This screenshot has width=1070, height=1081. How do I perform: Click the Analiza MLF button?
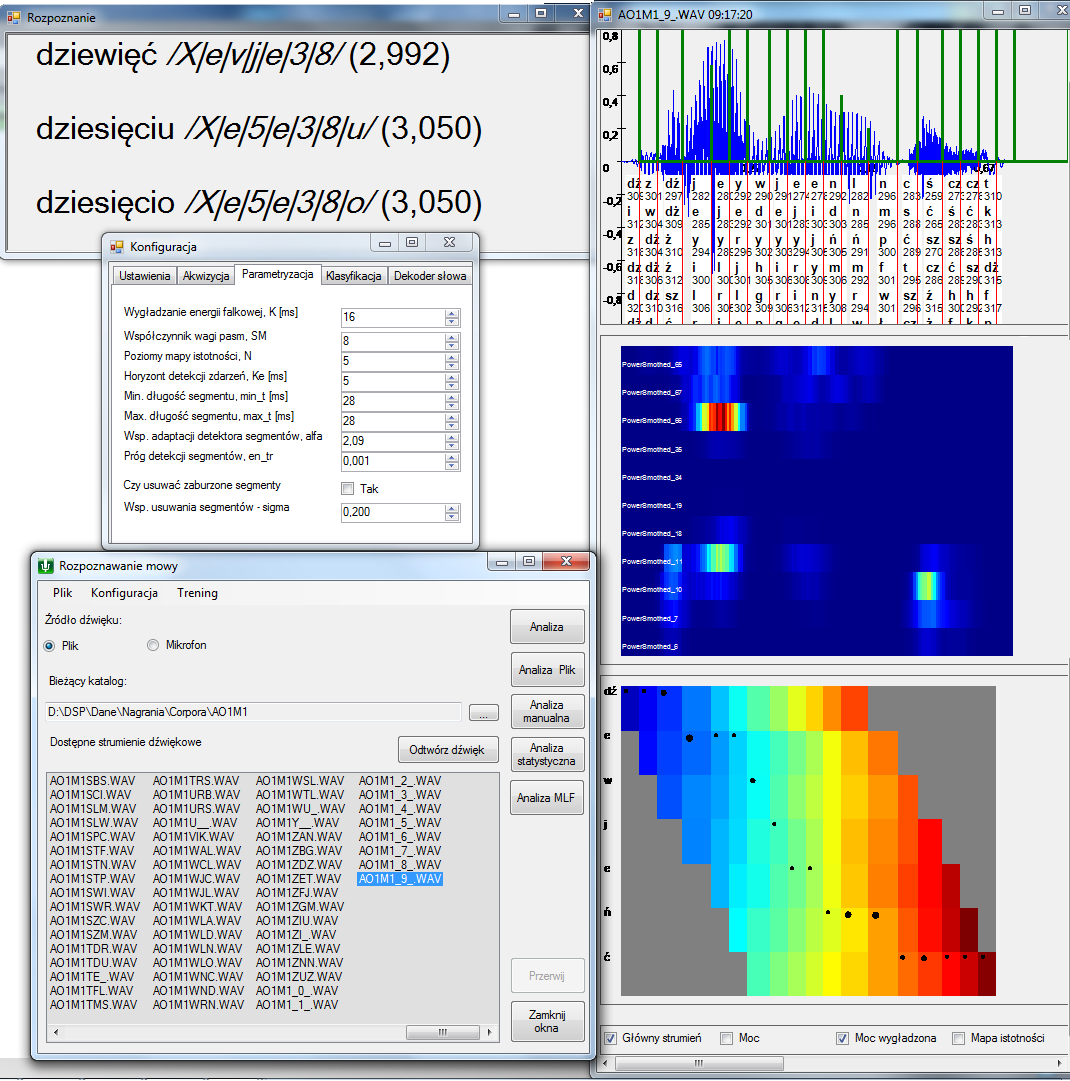tap(547, 798)
